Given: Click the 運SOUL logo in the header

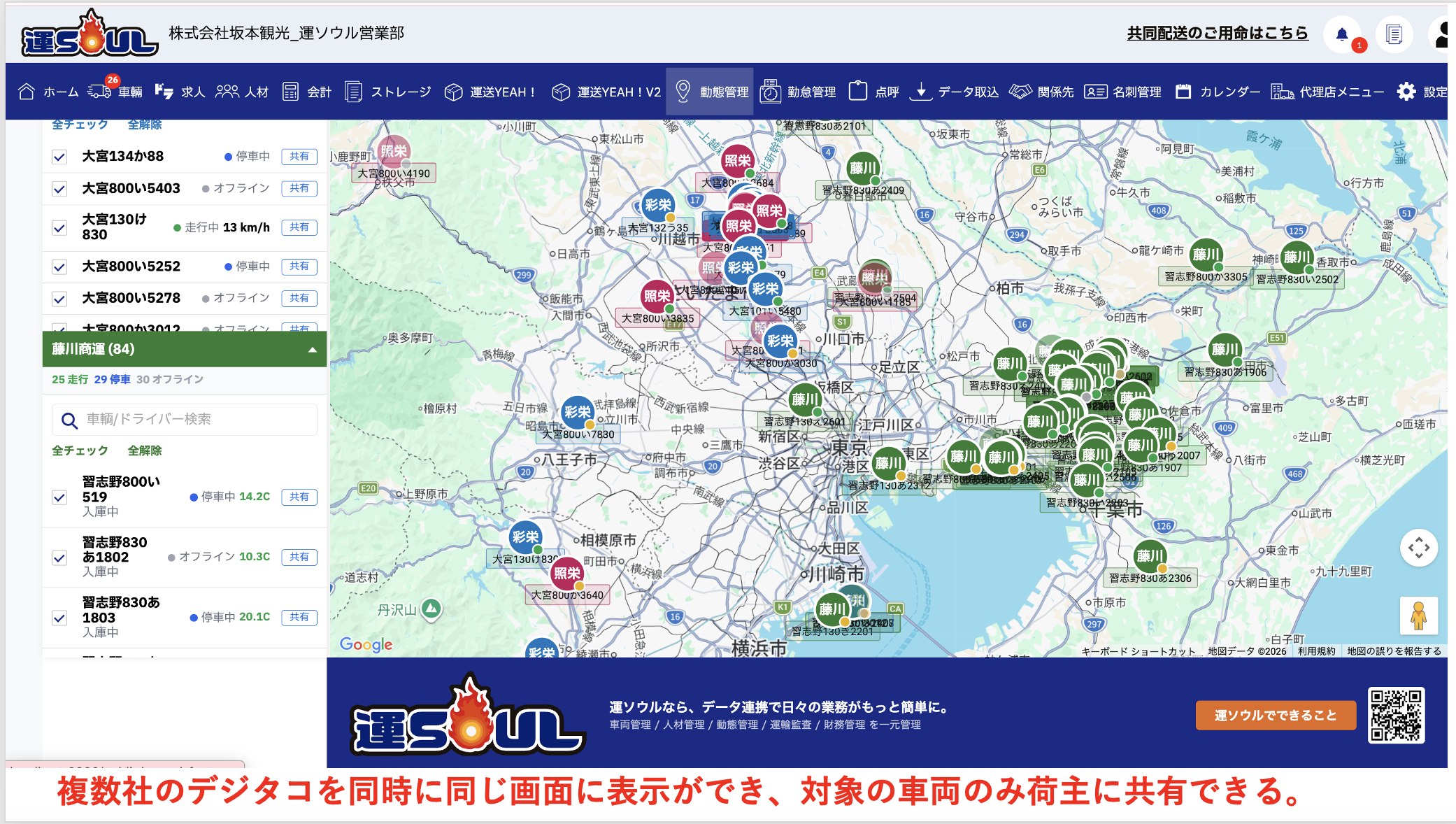Looking at the screenshot, I should [x=90, y=34].
